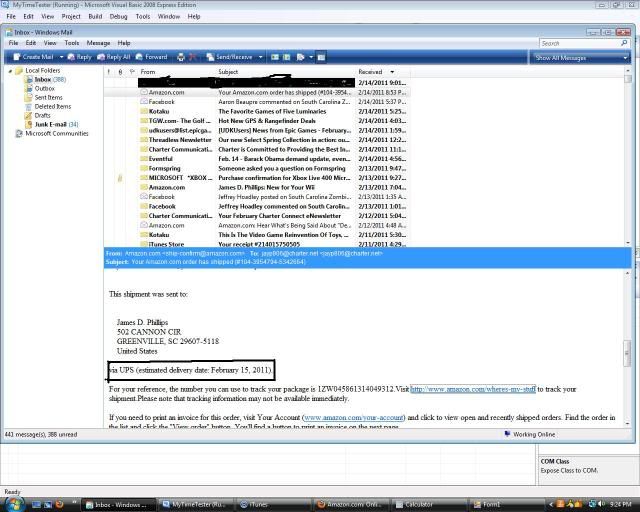640x512 pixels.
Task: Open the Windows Mail File menu
Action: (13, 43)
